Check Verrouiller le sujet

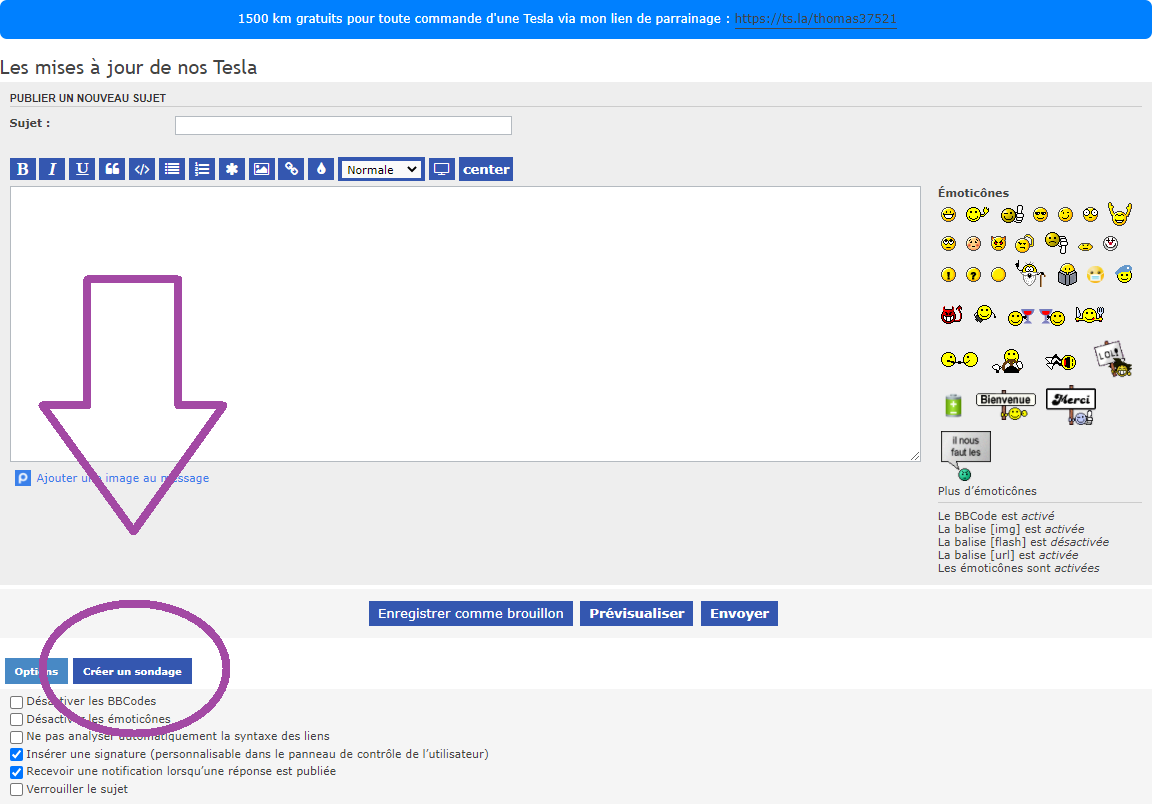click(x=16, y=789)
